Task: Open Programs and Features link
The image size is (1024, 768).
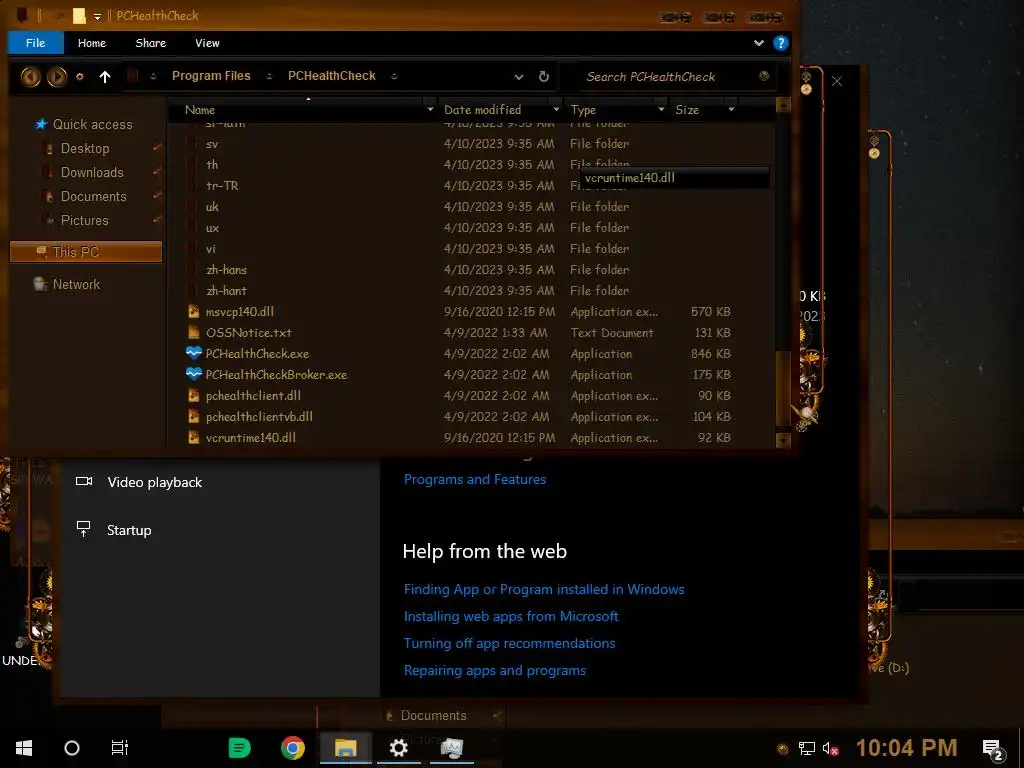Action: pos(475,479)
